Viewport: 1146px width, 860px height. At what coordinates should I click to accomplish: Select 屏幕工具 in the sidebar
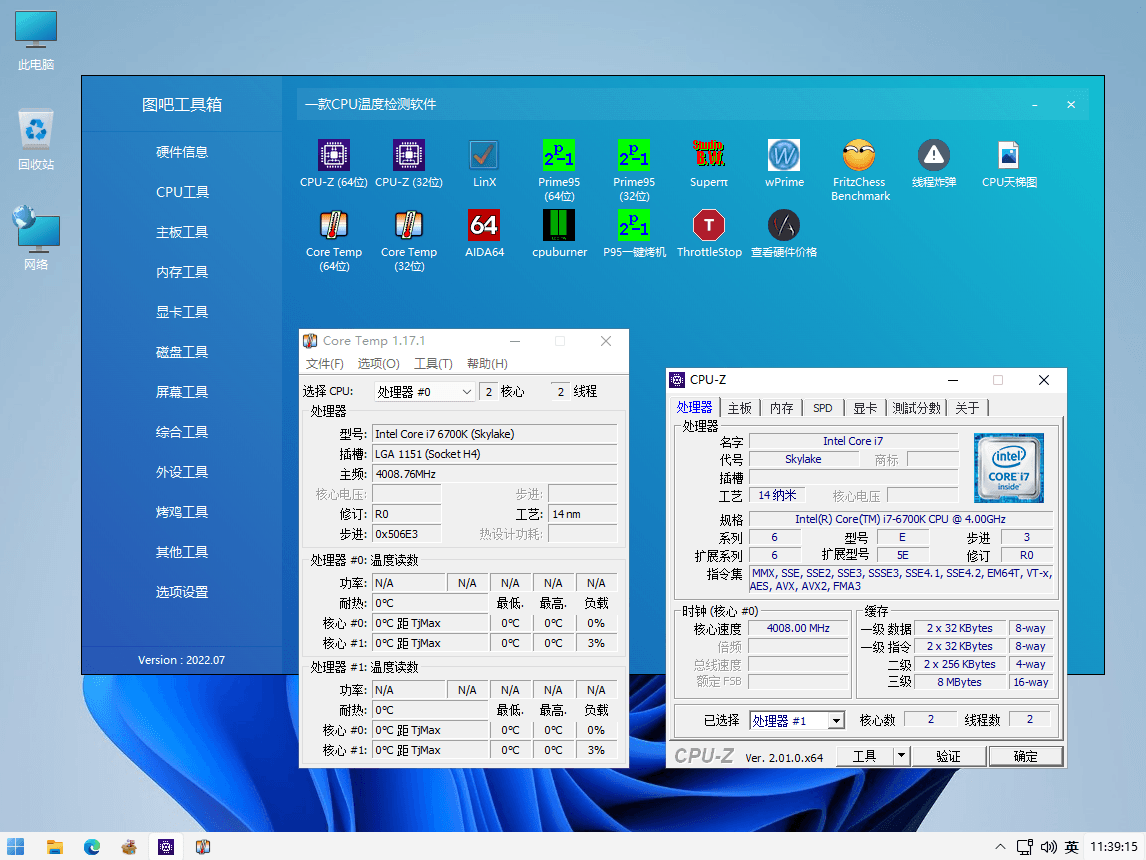point(182,392)
